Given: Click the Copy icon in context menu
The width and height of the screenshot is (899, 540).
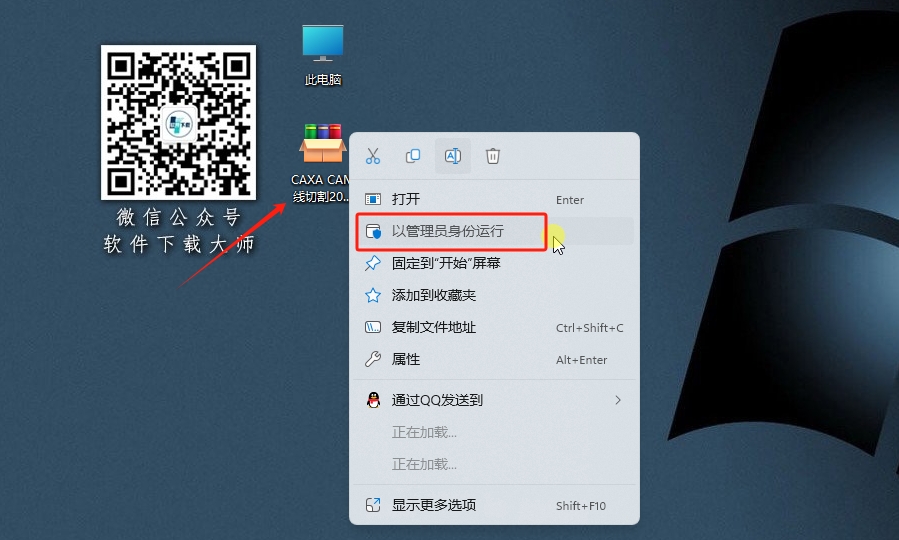Looking at the screenshot, I should pyautogui.click(x=413, y=156).
